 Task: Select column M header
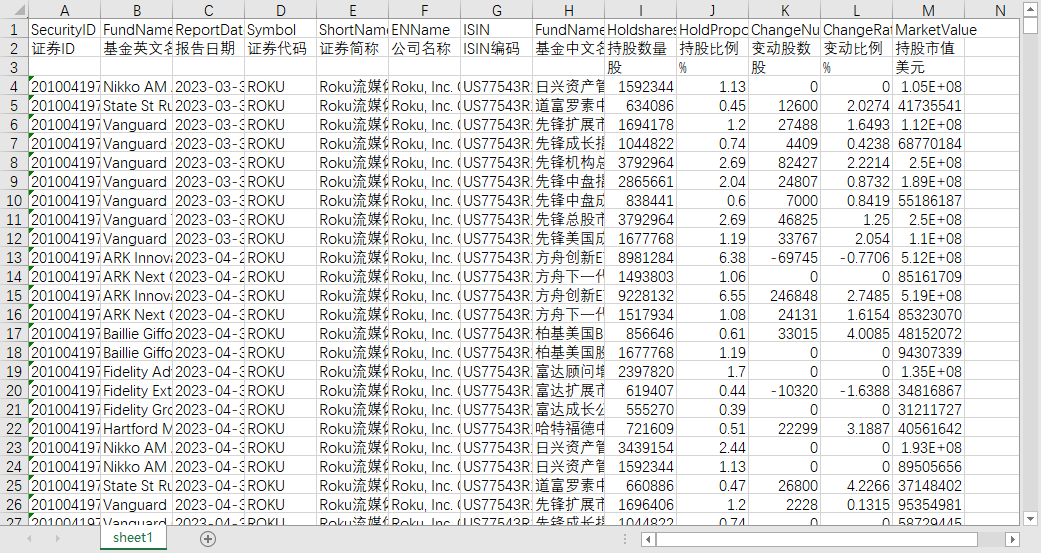pyautogui.click(x=929, y=10)
